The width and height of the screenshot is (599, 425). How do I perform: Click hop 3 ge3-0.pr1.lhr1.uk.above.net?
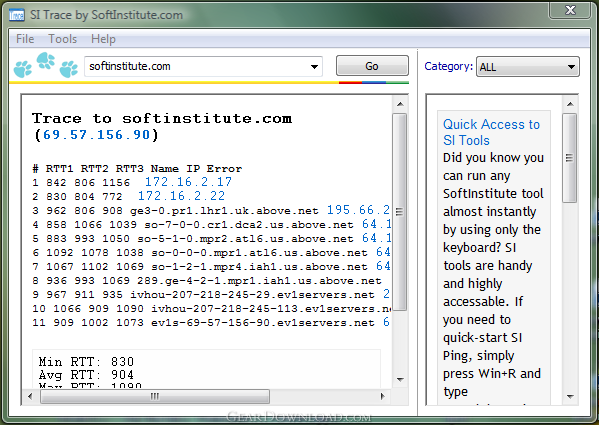(224, 211)
